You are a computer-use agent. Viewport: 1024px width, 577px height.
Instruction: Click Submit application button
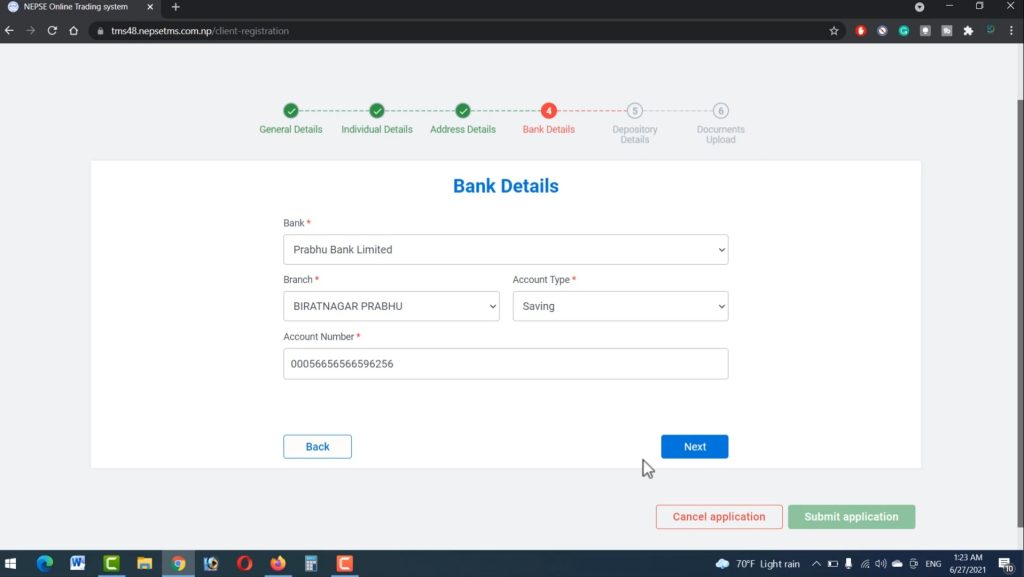pyautogui.click(x=851, y=516)
